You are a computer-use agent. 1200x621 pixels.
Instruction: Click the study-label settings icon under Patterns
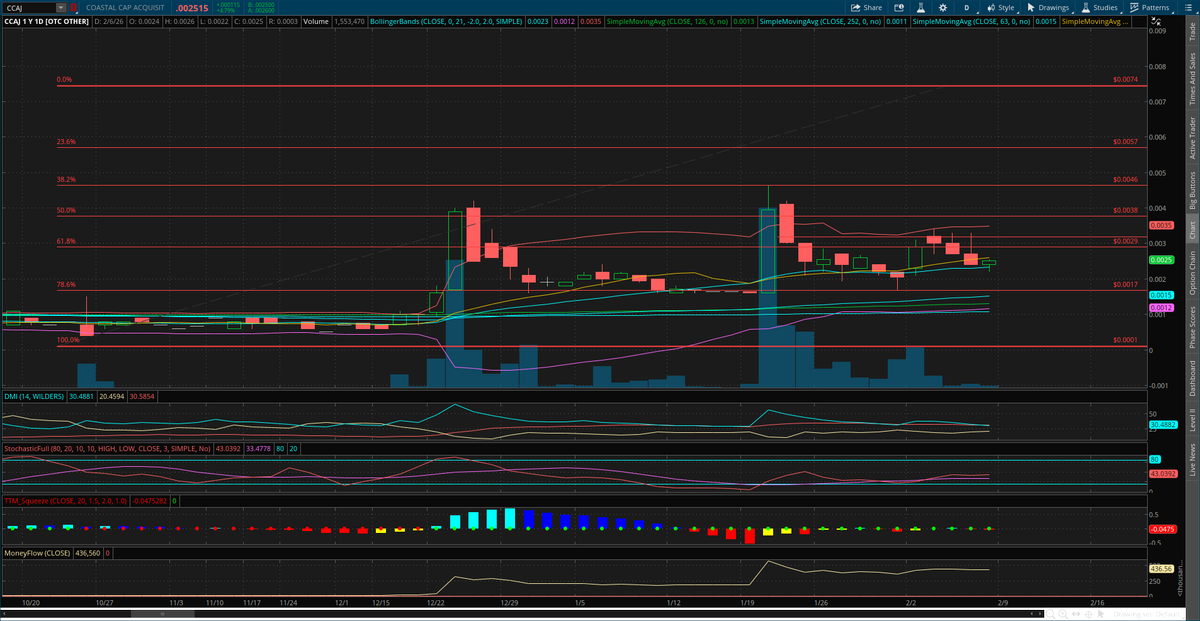coord(1156,21)
